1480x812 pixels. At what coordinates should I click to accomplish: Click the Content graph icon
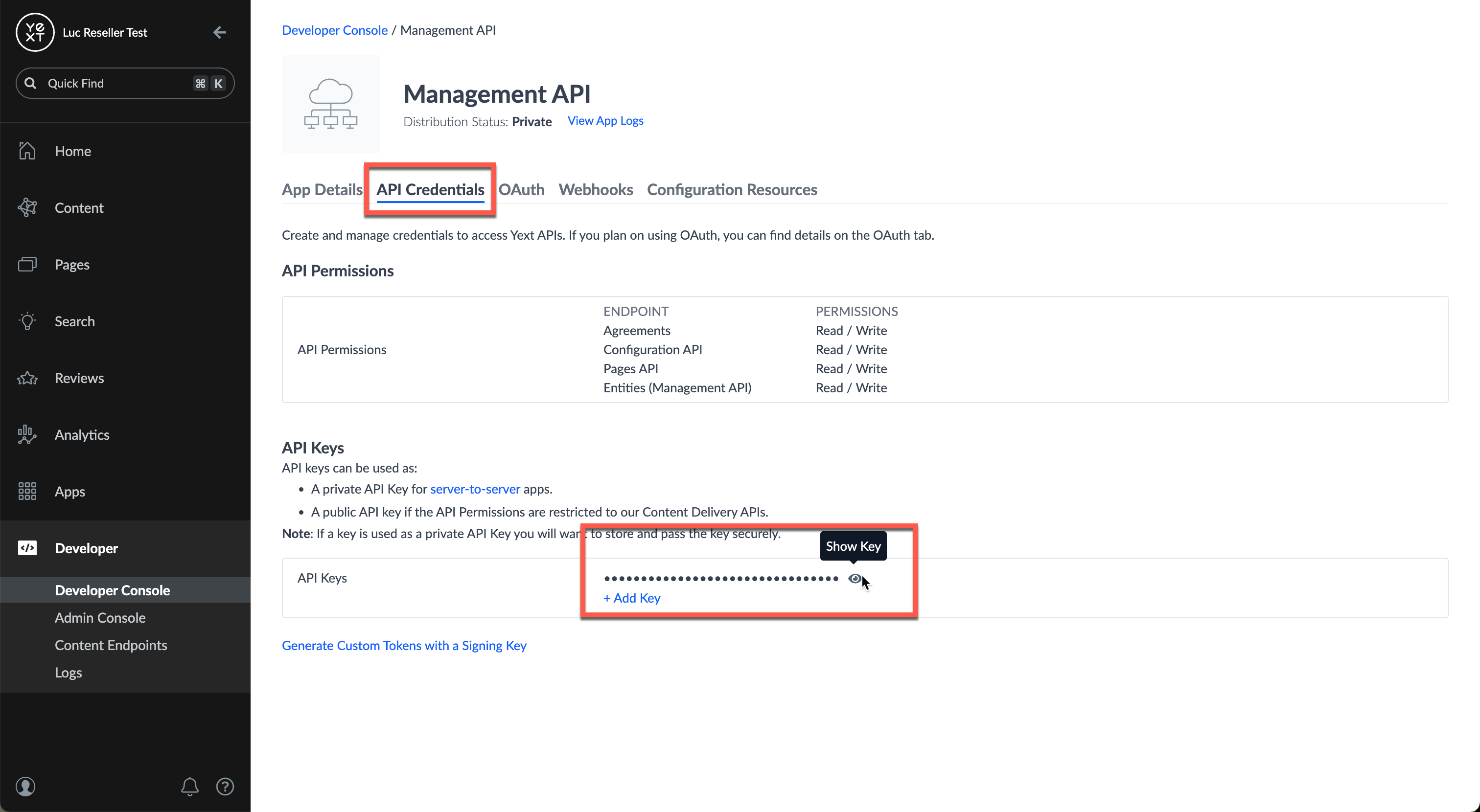coord(27,207)
